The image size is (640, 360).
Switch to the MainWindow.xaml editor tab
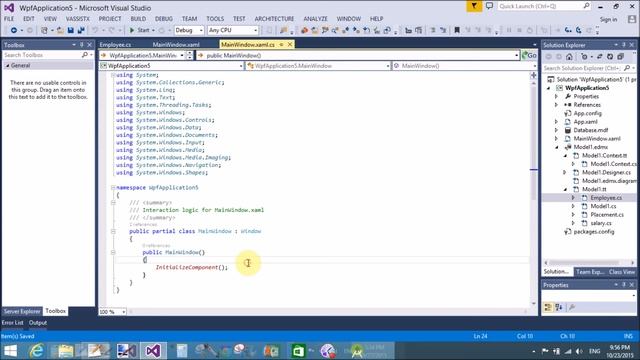176,44
